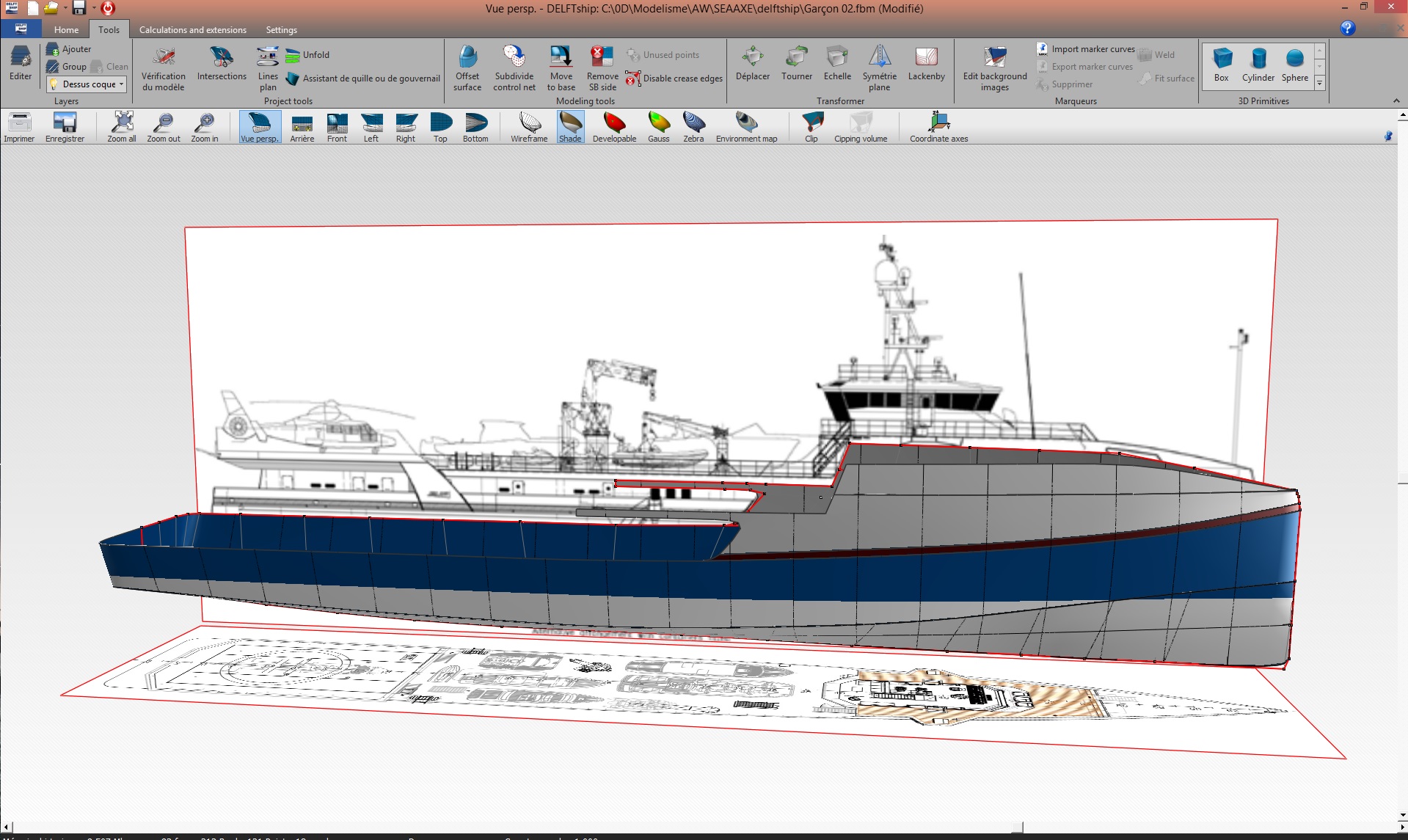Switch to the Home ribbon tab
The width and height of the screenshot is (1408, 840).
point(66,30)
